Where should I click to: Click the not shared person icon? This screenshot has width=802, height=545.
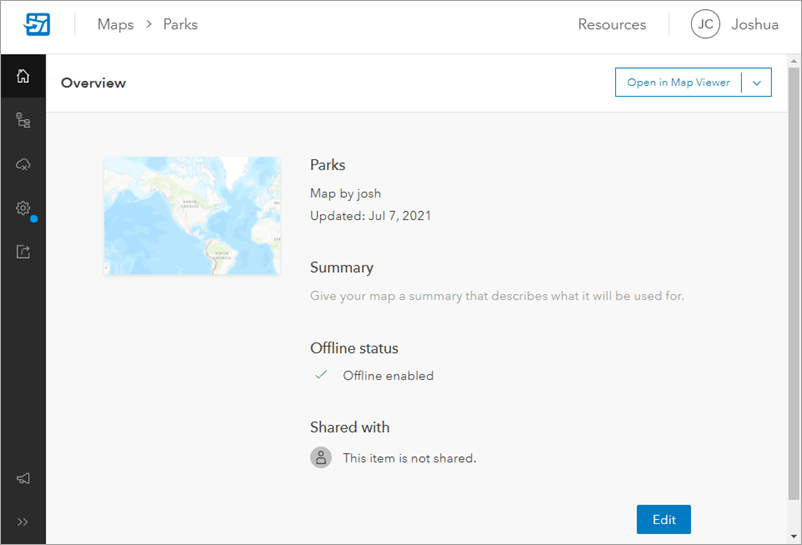(321, 458)
